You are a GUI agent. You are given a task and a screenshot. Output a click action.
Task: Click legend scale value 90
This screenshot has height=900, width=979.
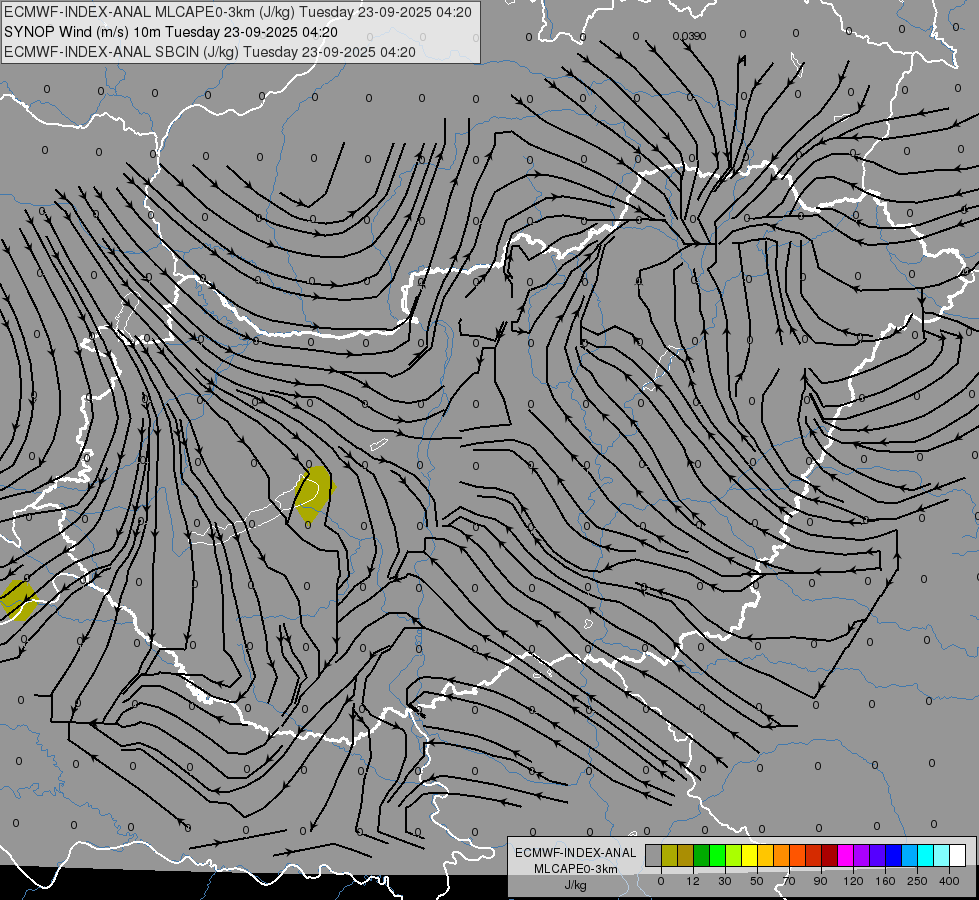[x=820, y=881]
